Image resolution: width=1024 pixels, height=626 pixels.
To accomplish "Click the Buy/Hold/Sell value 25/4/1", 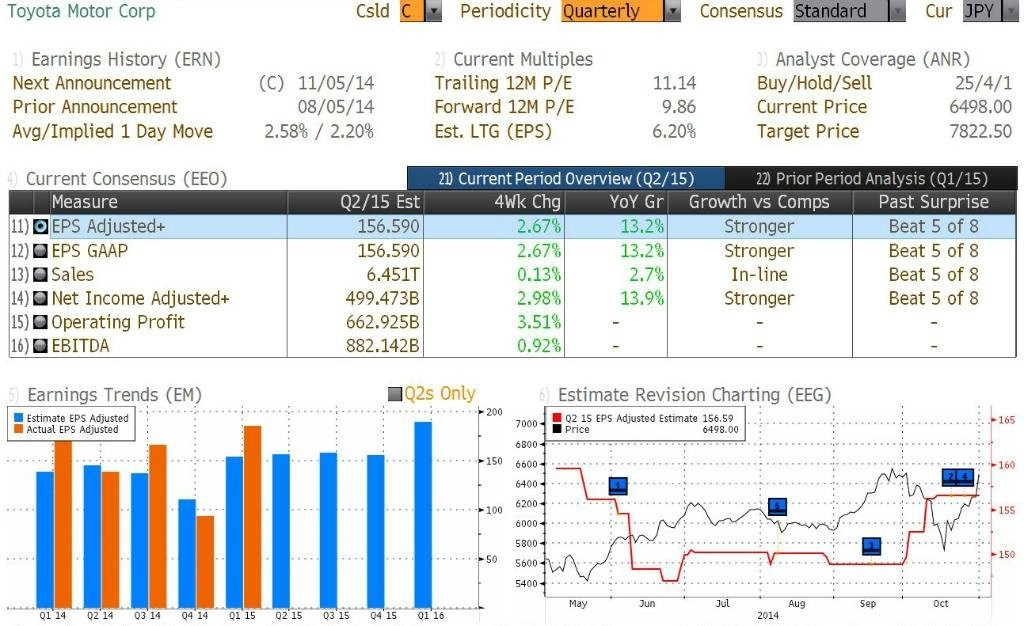I will (x=983, y=83).
